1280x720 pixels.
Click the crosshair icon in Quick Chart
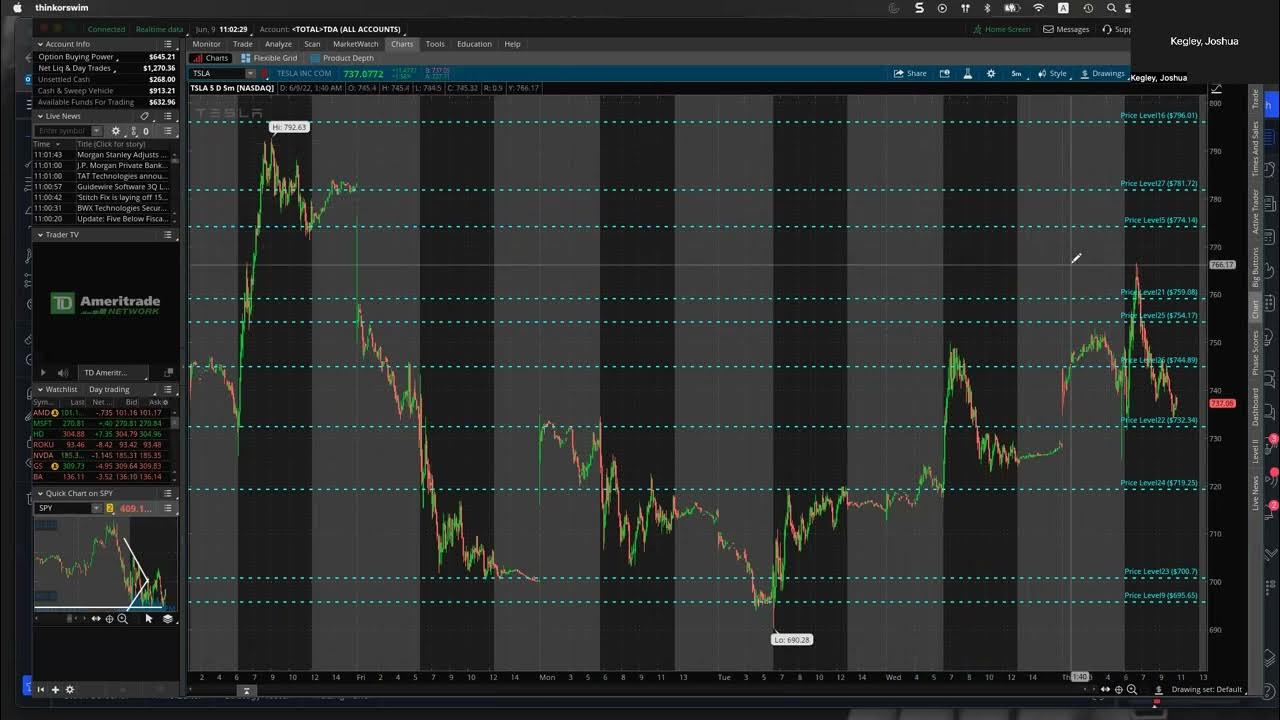coord(109,619)
